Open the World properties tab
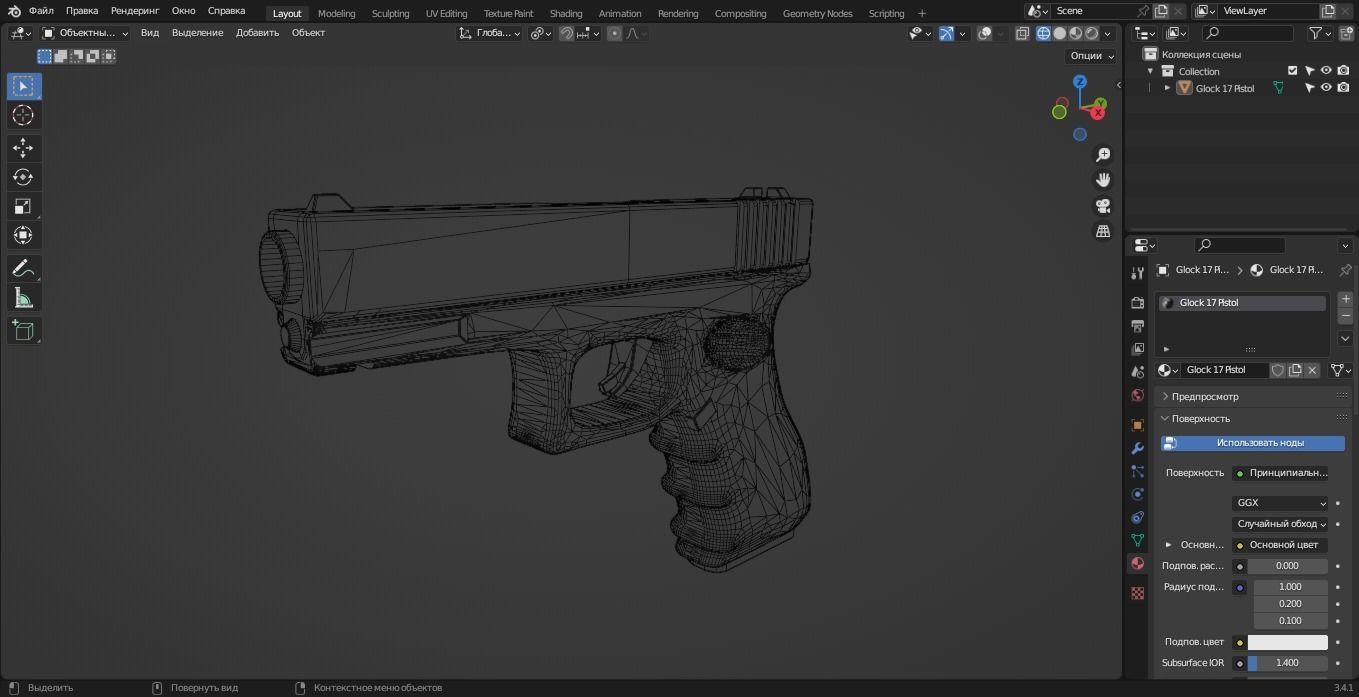 [x=1137, y=396]
